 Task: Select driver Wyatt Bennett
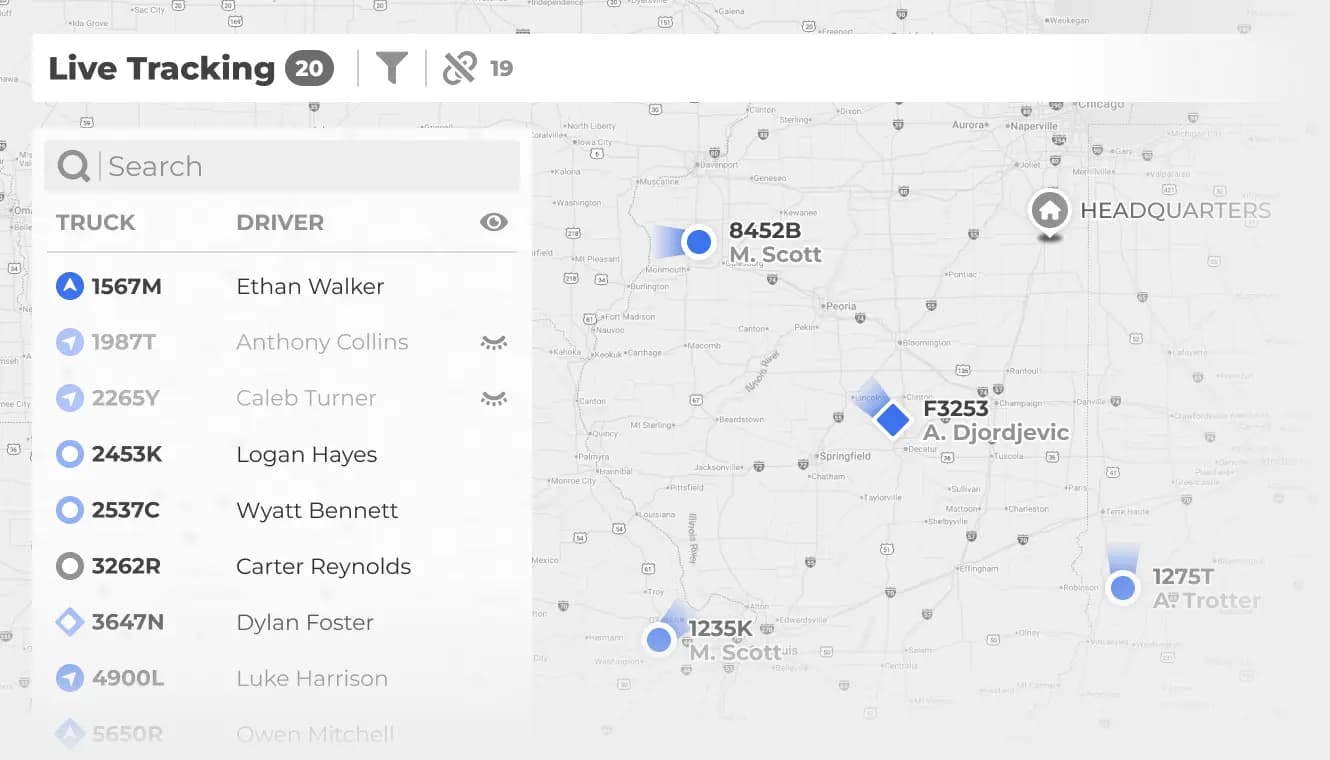(x=317, y=511)
